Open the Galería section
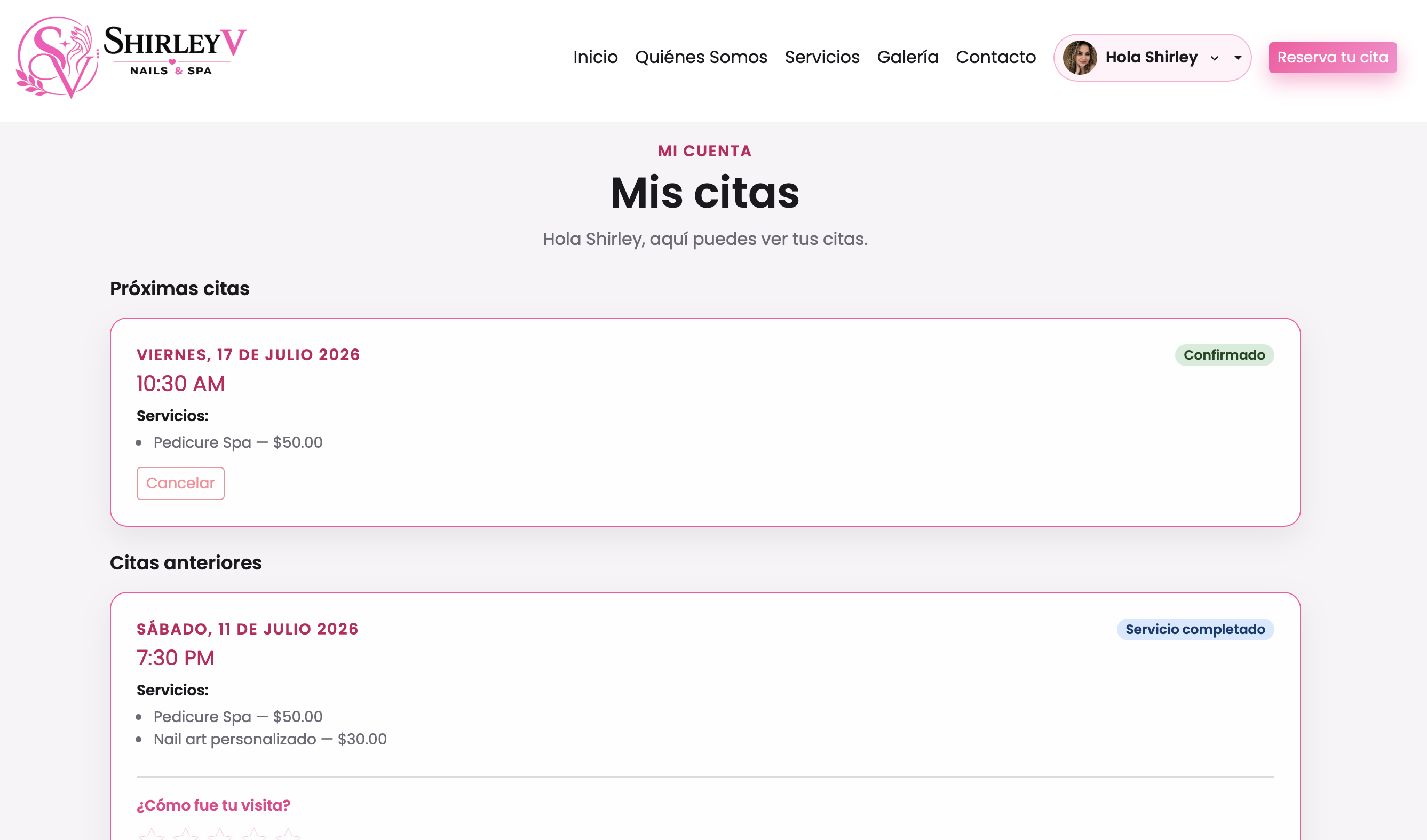Screen dimensions: 1427x840 (x=908, y=57)
